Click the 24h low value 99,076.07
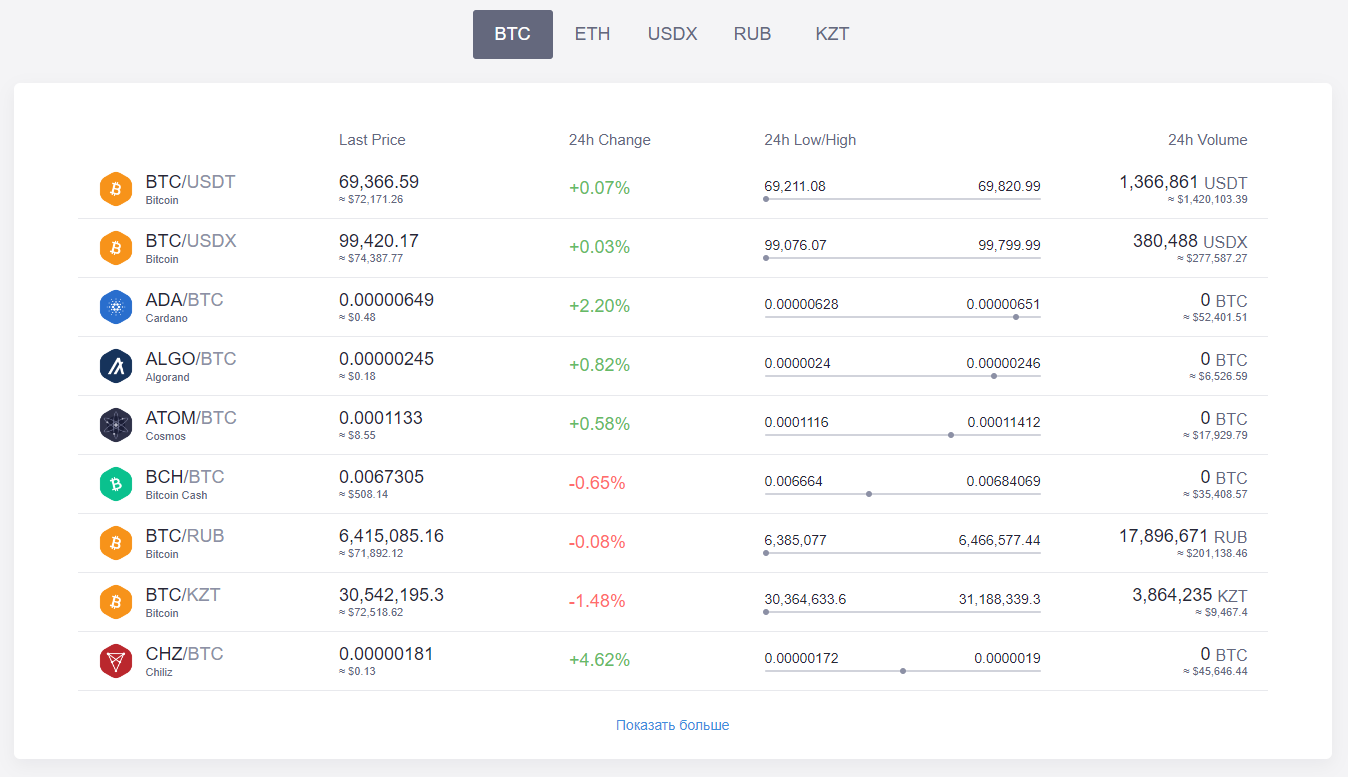 [795, 245]
